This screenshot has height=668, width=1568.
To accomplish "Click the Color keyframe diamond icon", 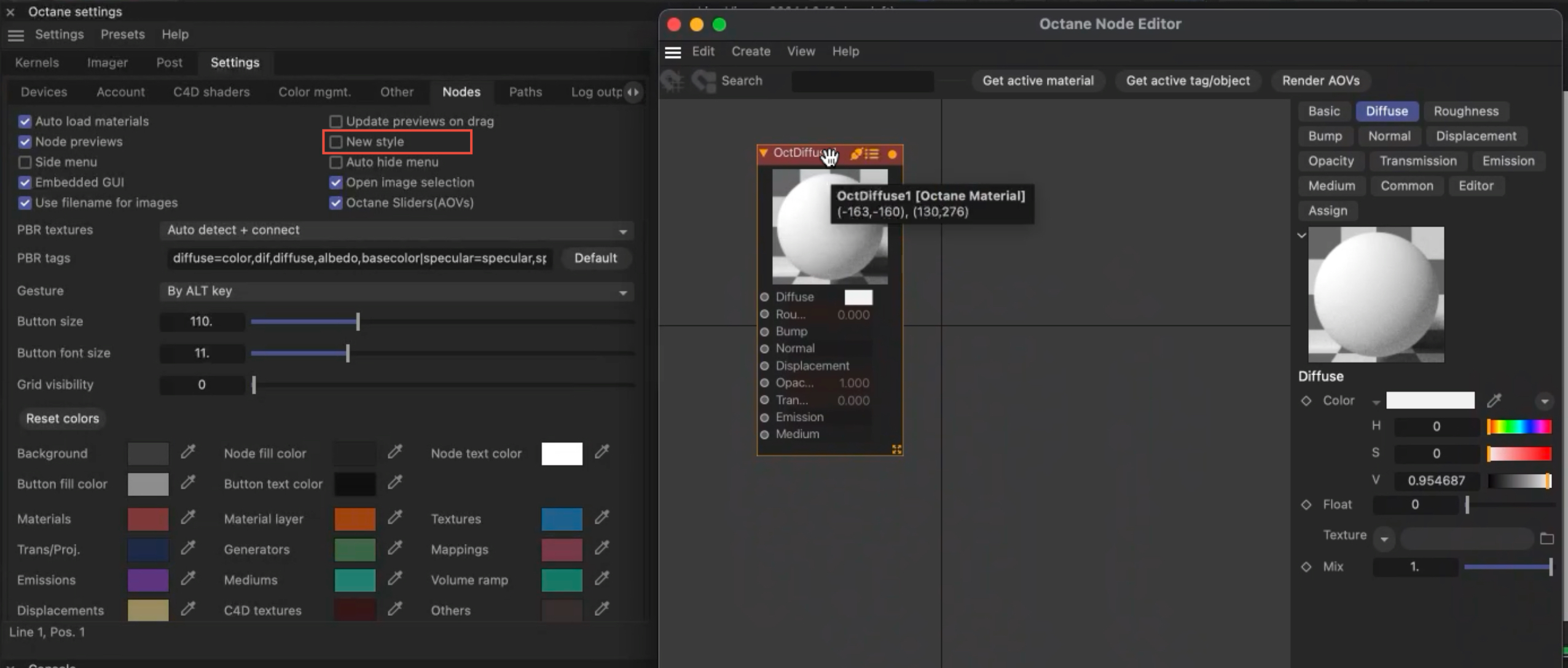I will coord(1306,401).
